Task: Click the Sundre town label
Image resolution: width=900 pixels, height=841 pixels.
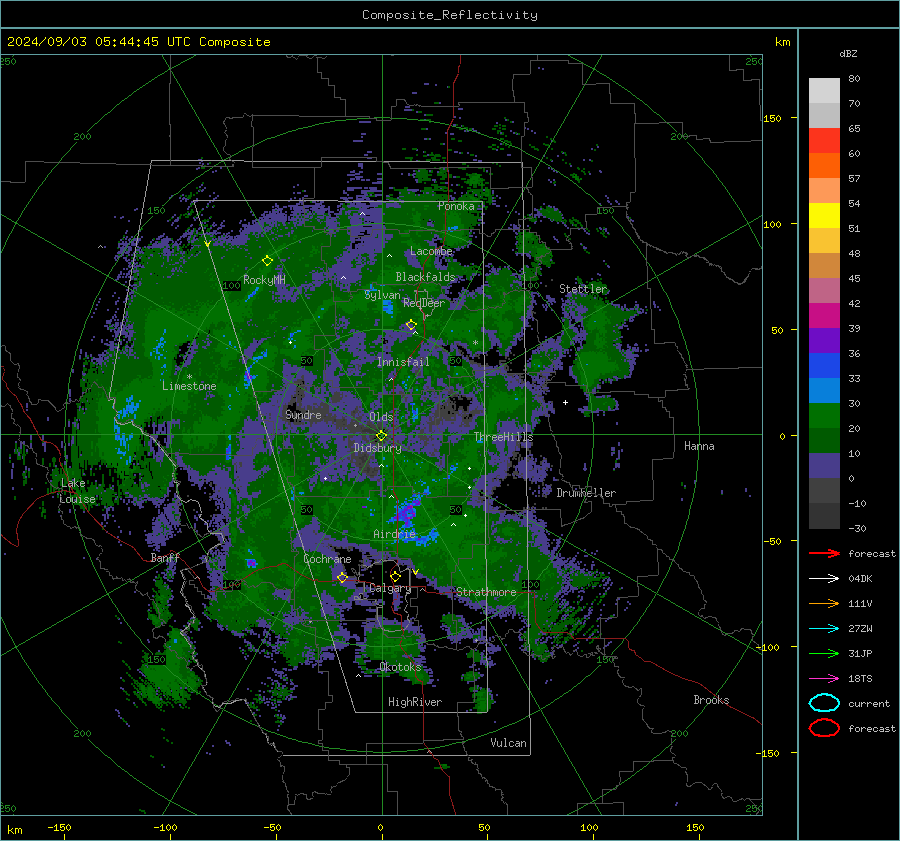Action: click(x=303, y=414)
